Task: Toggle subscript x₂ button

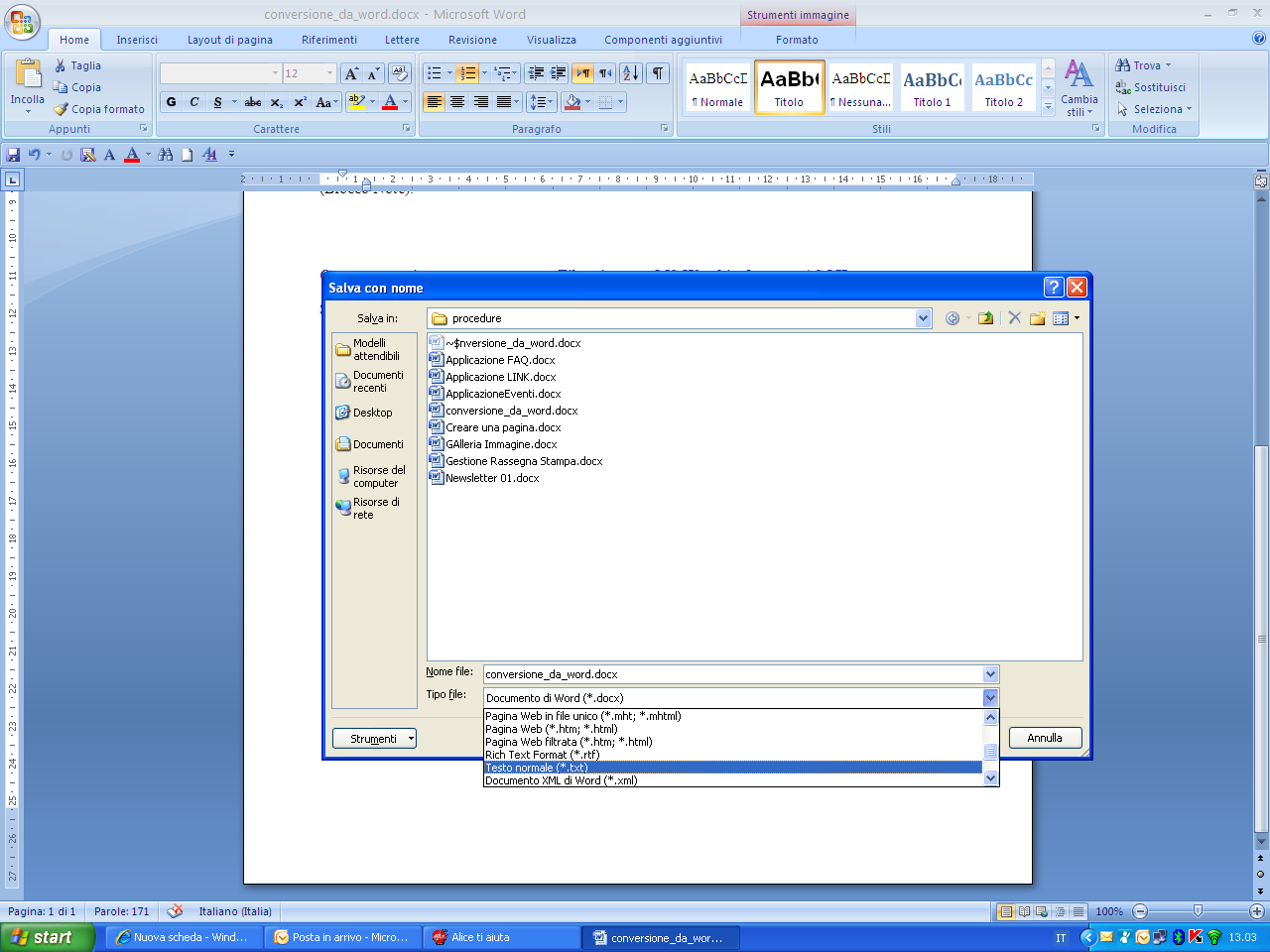Action: pos(277,102)
